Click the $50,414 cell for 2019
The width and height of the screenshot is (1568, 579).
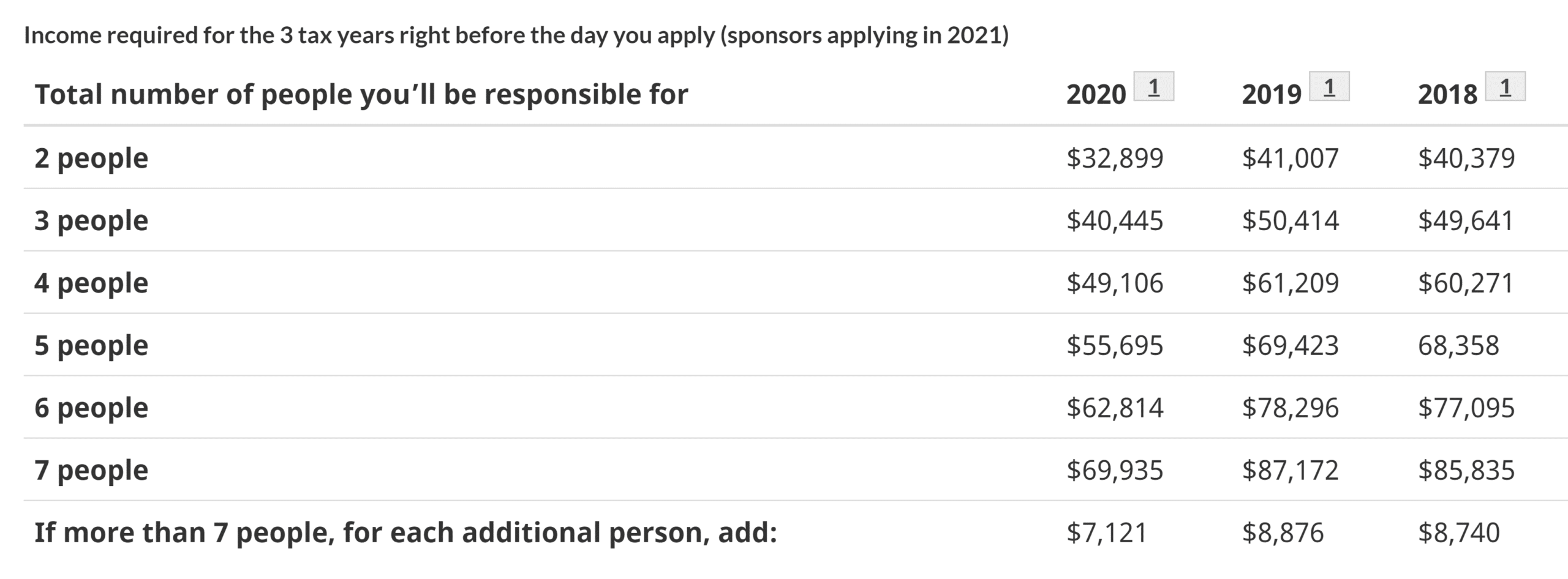[x=1290, y=220]
